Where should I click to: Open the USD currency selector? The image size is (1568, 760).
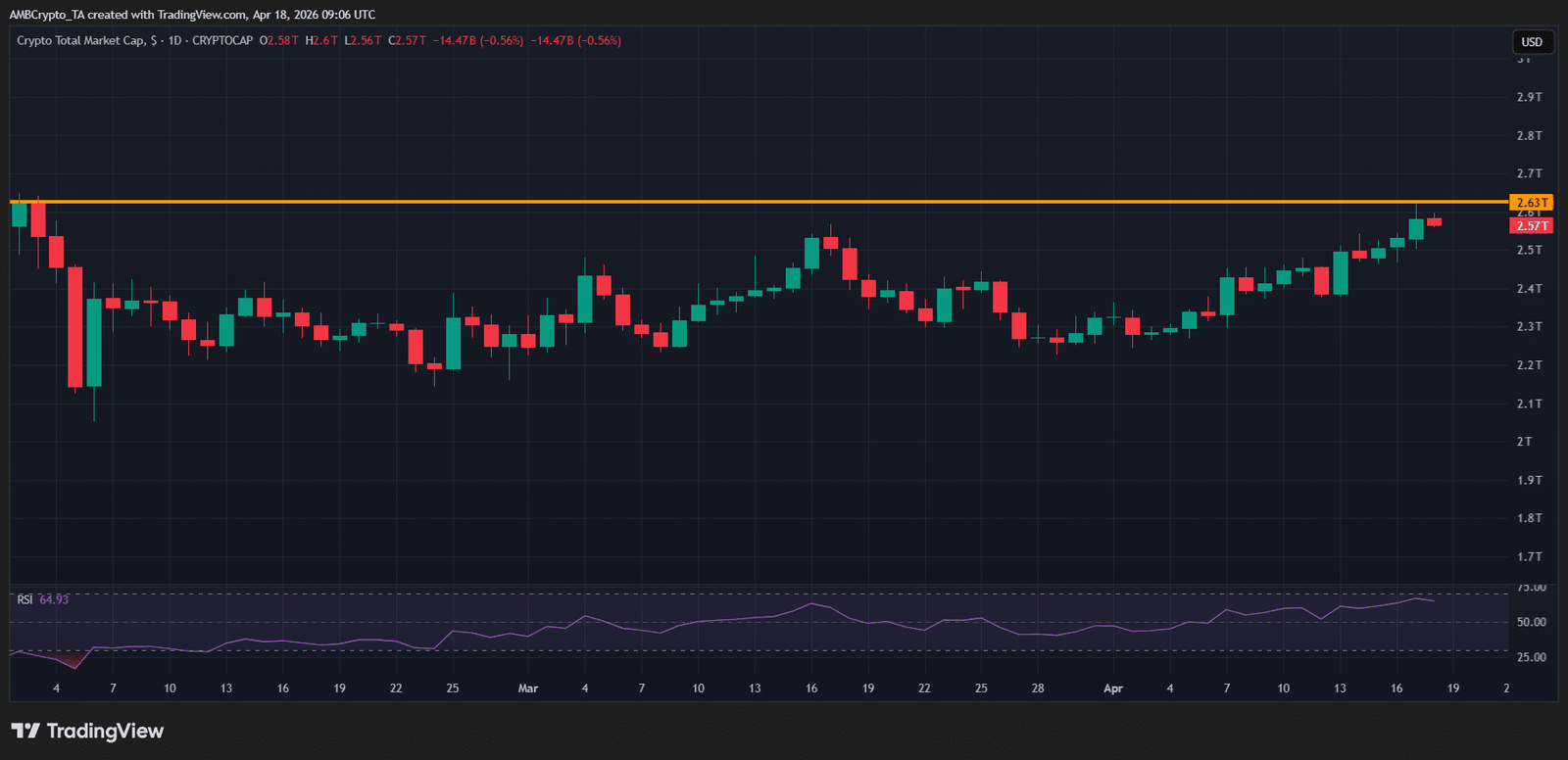1532,42
